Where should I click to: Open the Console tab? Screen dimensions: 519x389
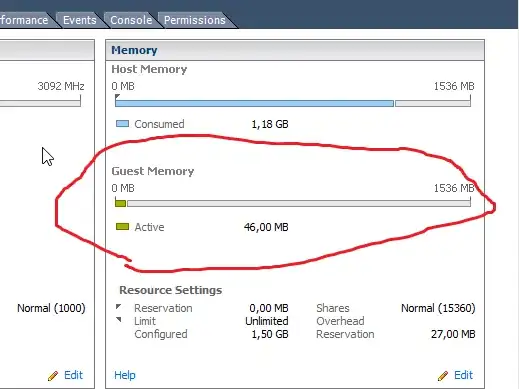click(x=131, y=20)
